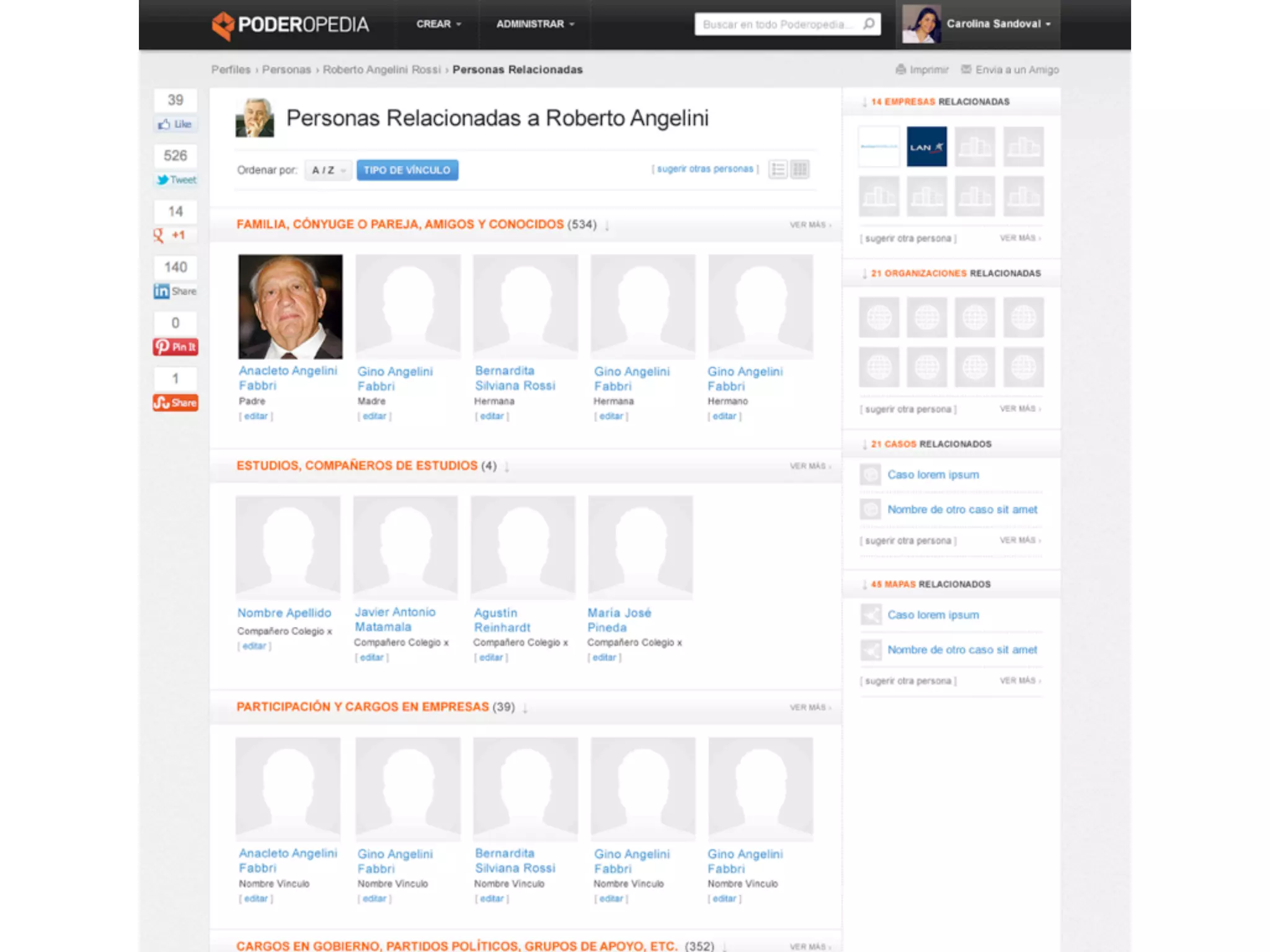Open the A / Z sort dropdown

[x=328, y=170]
